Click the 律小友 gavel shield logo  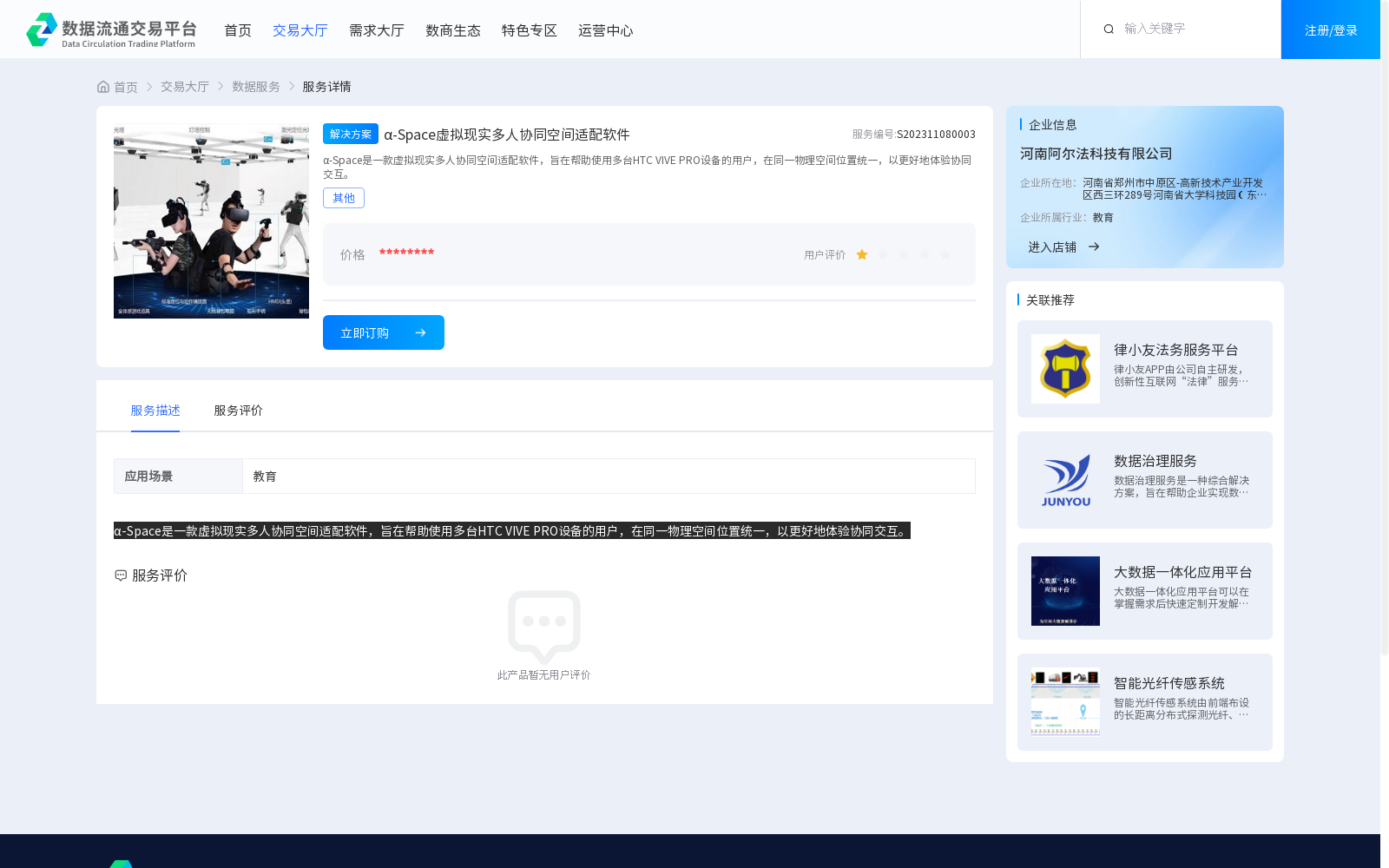pos(1065,369)
